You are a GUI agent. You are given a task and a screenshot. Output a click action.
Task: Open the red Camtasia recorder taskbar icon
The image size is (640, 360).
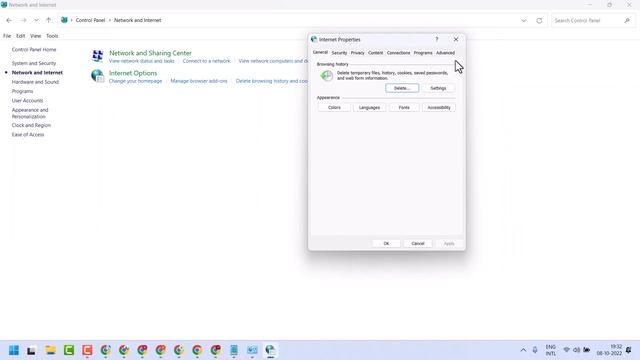pos(87,350)
